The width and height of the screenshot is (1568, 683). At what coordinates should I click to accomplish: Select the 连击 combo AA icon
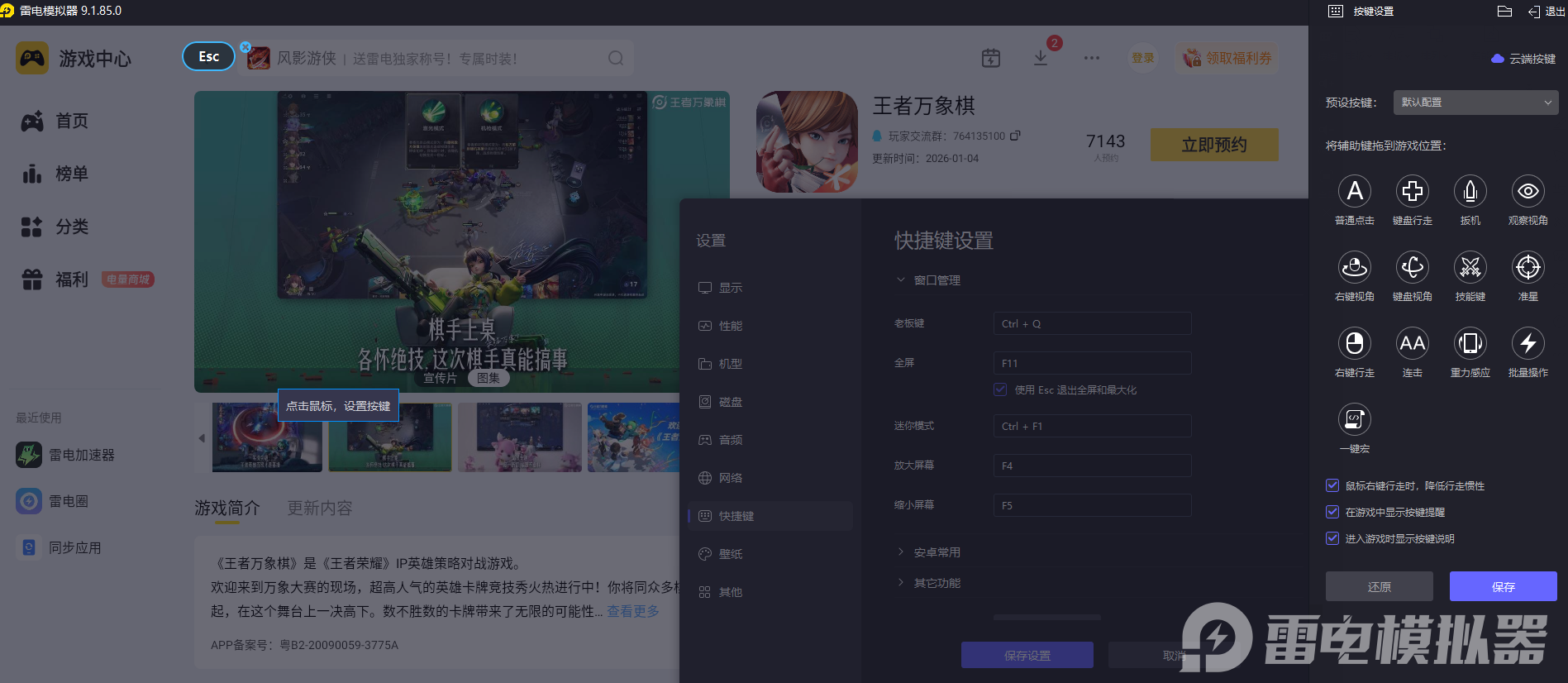(x=1412, y=343)
